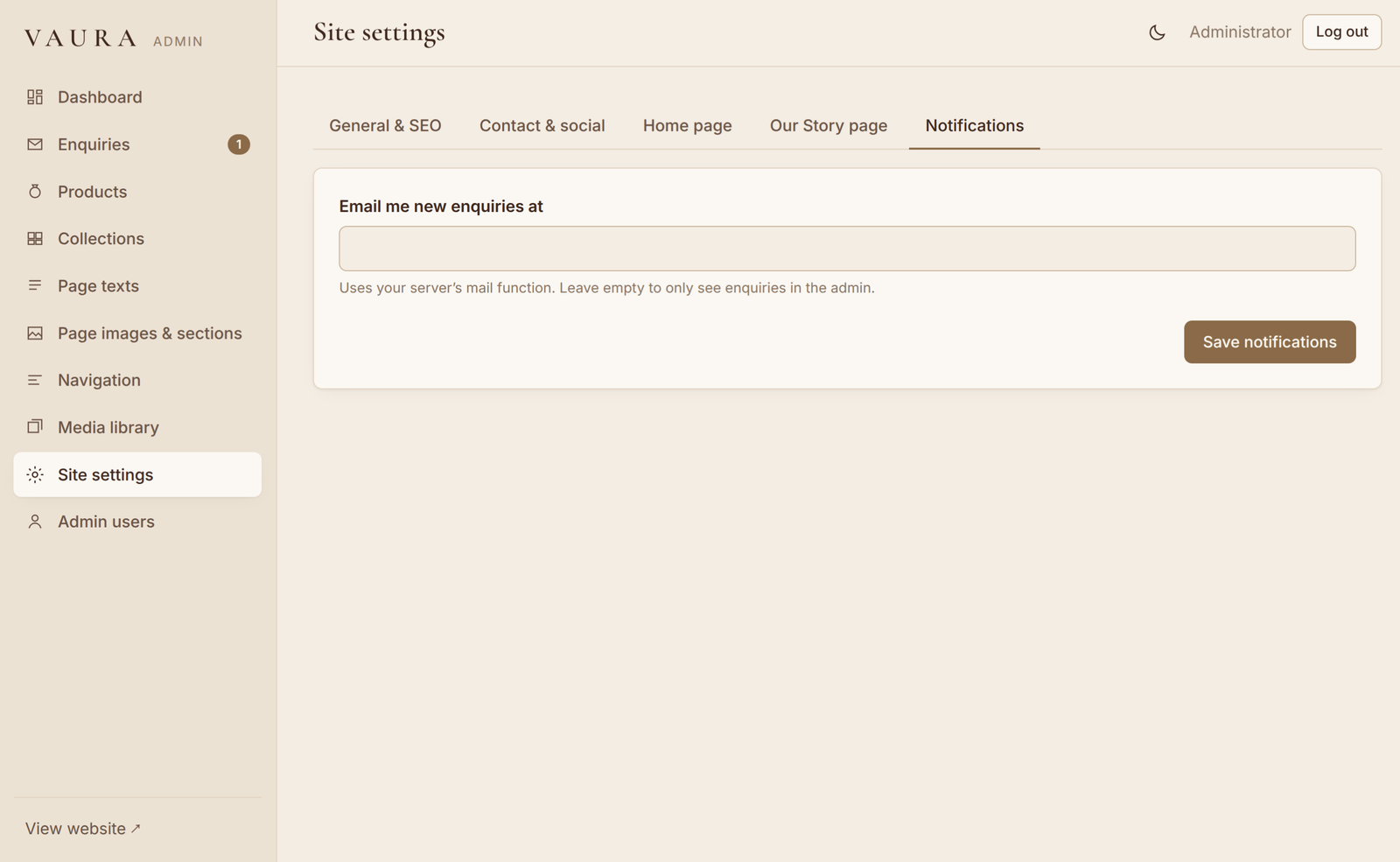
Task: Switch to General & SEO tab
Action: 385,126
